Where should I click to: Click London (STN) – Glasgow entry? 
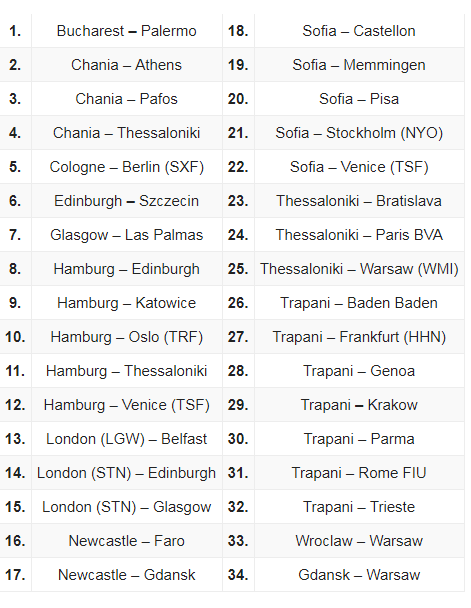coord(126,507)
